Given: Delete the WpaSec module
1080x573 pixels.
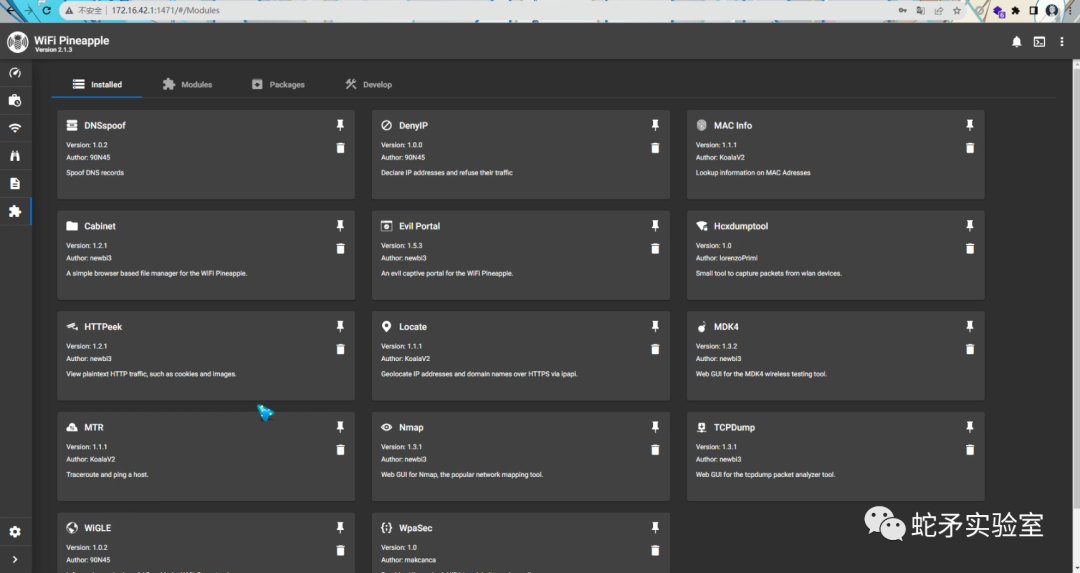Looking at the screenshot, I should tap(655, 550).
